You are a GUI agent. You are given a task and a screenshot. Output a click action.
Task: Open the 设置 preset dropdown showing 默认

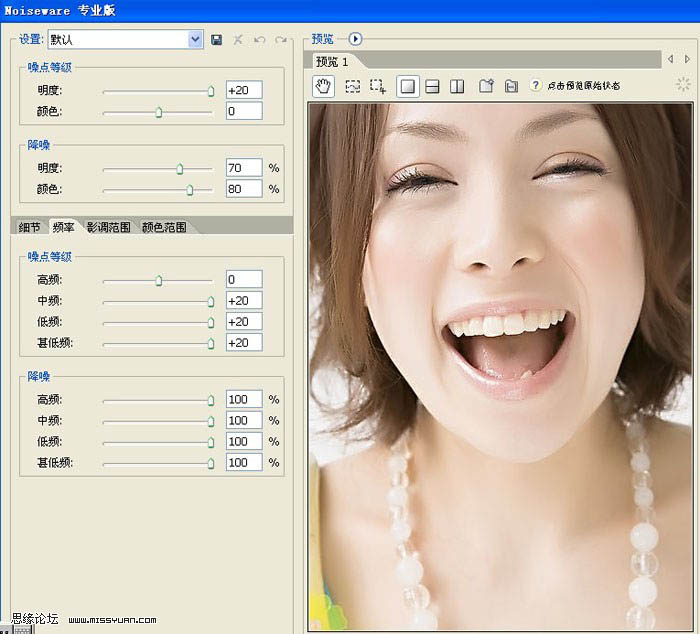tap(195, 40)
